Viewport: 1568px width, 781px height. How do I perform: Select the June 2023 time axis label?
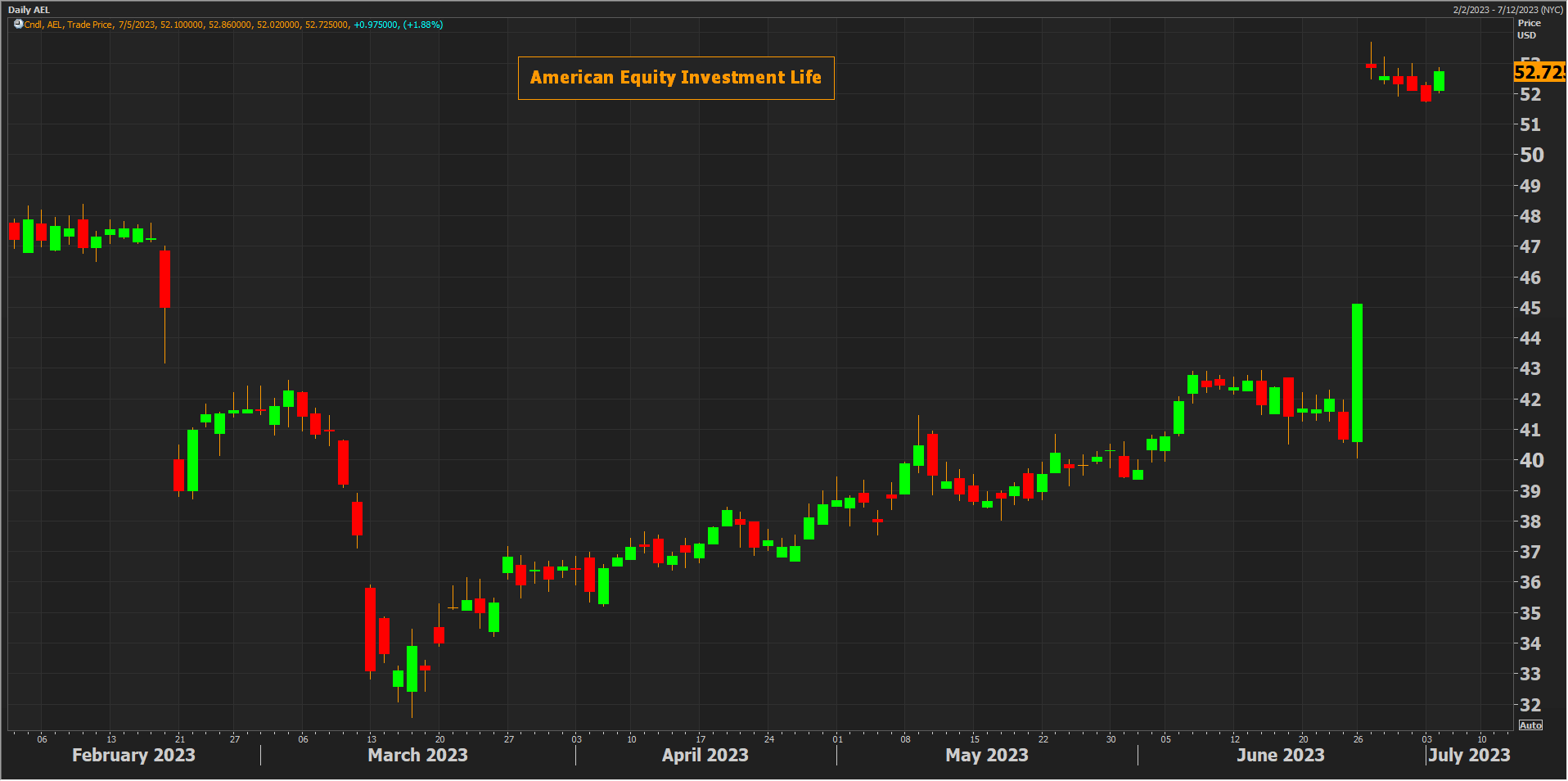[x=1280, y=755]
